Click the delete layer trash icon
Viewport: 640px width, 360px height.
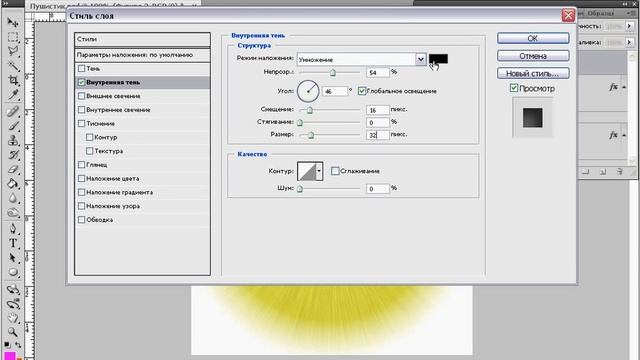pos(620,172)
